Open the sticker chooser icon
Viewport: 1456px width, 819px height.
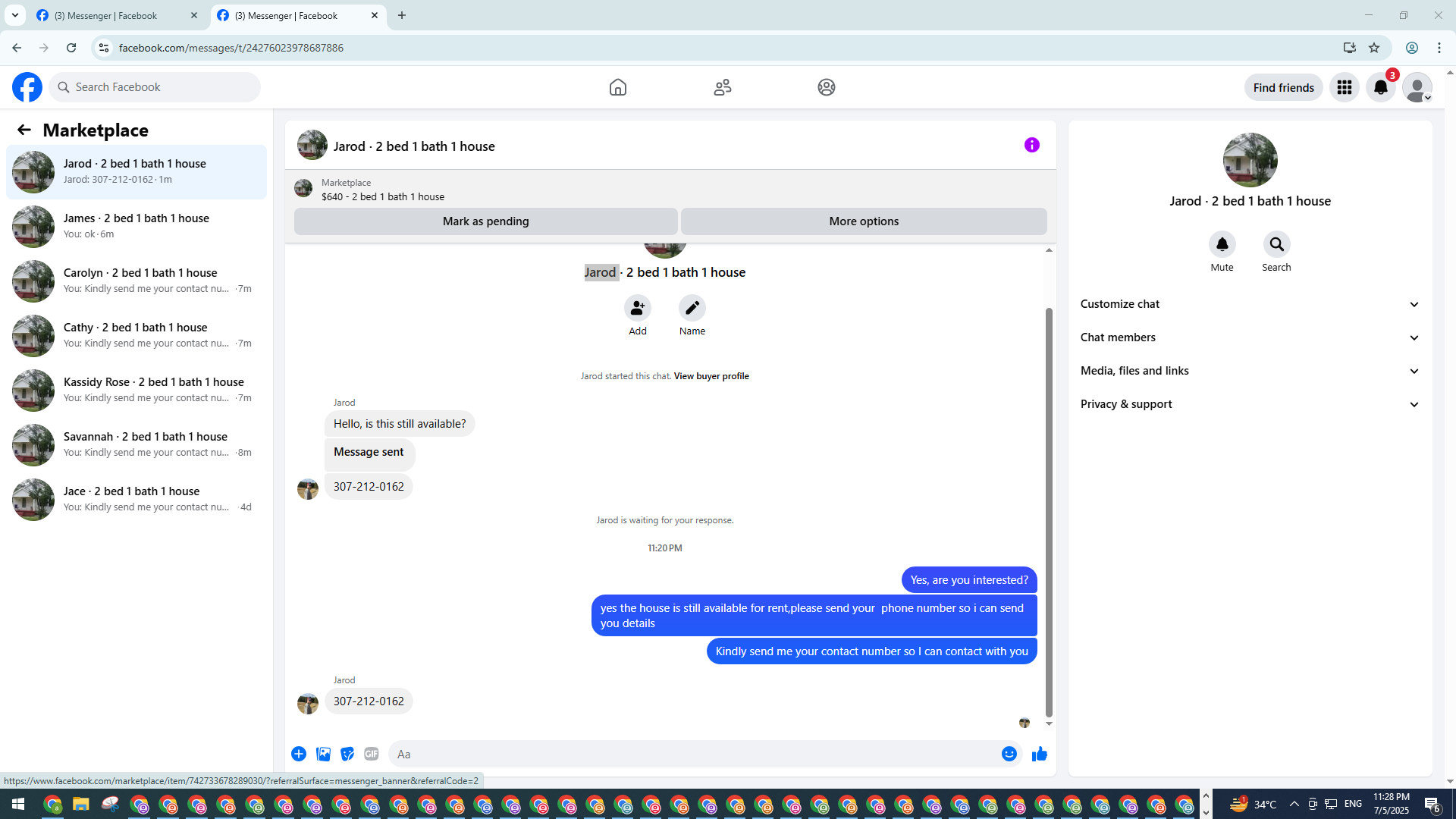(x=347, y=754)
